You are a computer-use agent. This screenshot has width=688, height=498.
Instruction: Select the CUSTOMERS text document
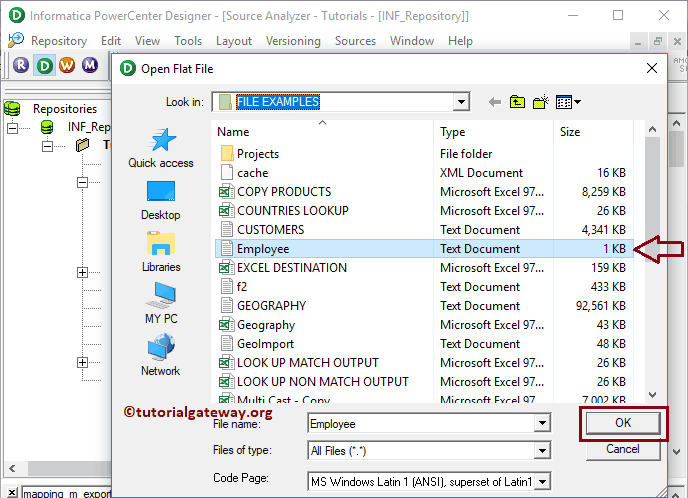(262, 230)
